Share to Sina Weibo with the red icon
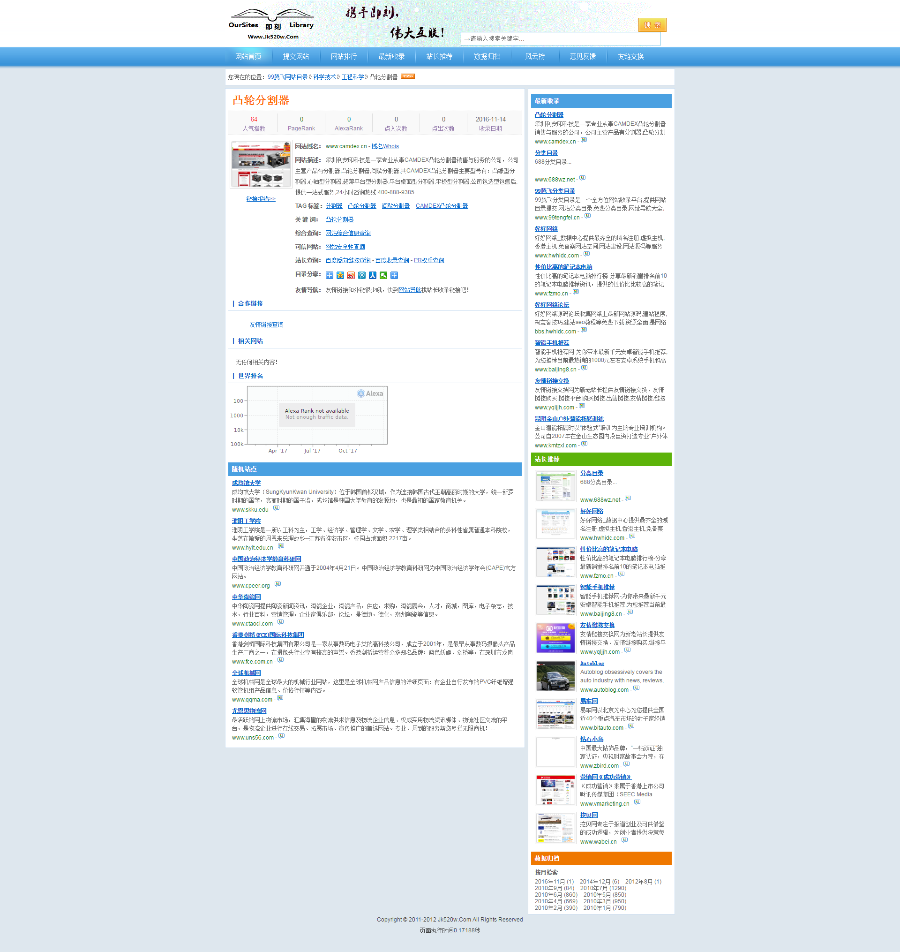The height and width of the screenshot is (952, 900). [351, 275]
